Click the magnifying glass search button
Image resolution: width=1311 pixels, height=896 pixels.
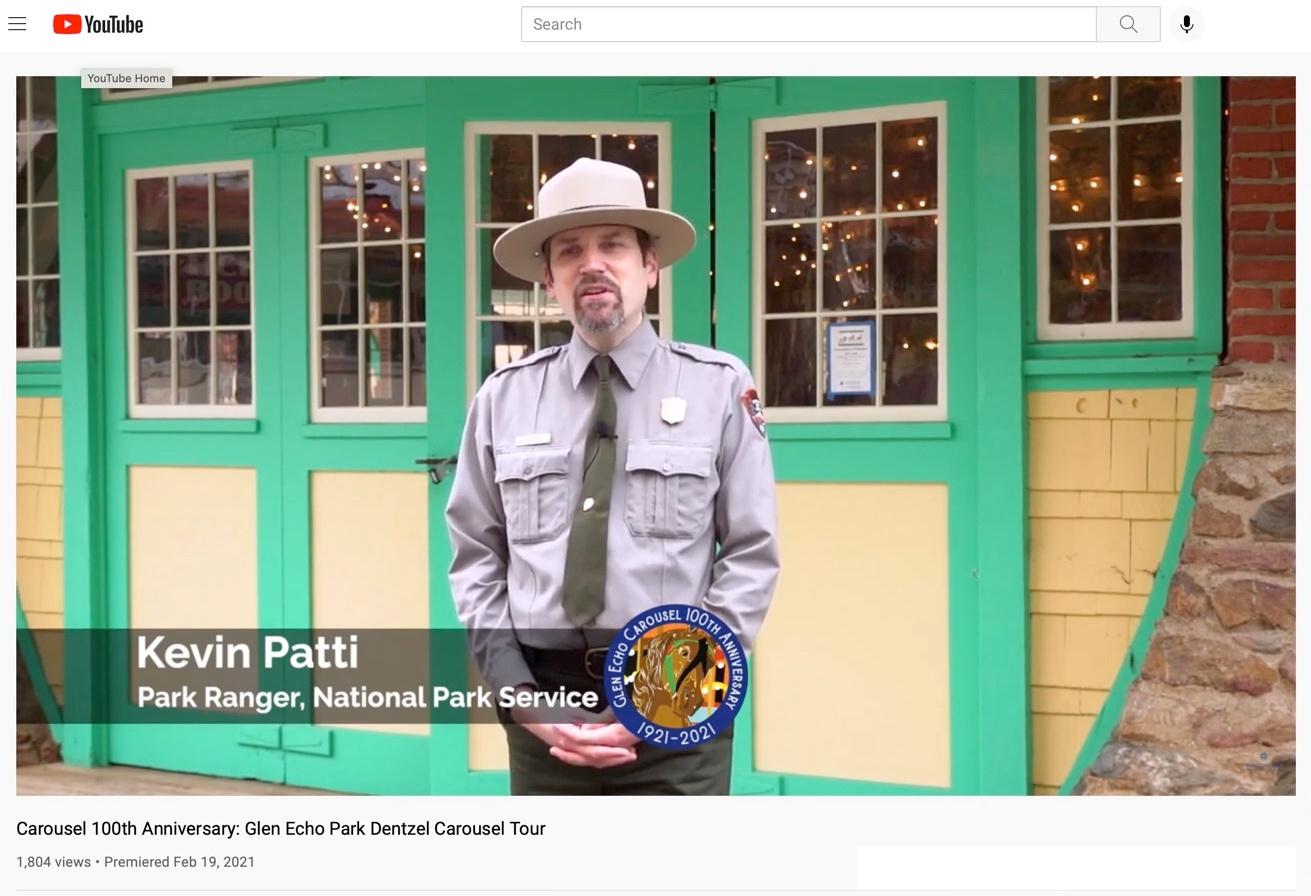1128,24
